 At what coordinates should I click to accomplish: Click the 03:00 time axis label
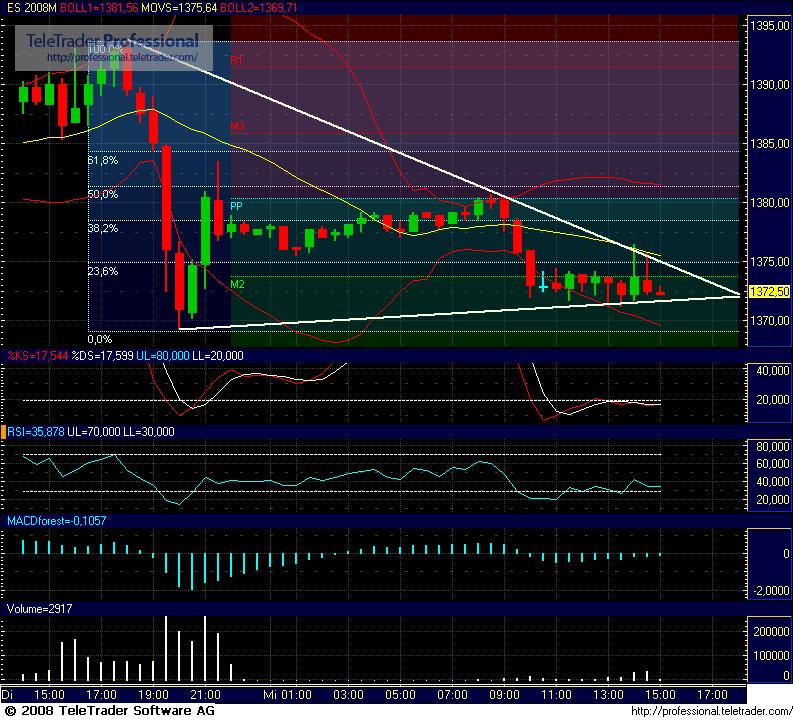(x=348, y=695)
